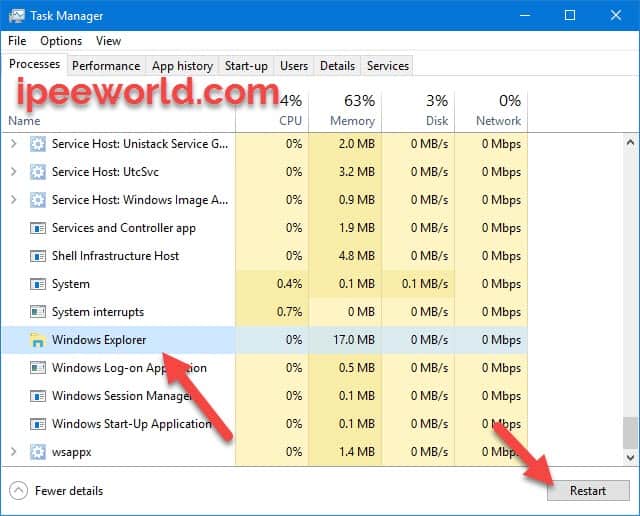Image resolution: width=640 pixels, height=516 pixels.
Task: Select the Windows Log-on Application row name
Action: coord(129,368)
